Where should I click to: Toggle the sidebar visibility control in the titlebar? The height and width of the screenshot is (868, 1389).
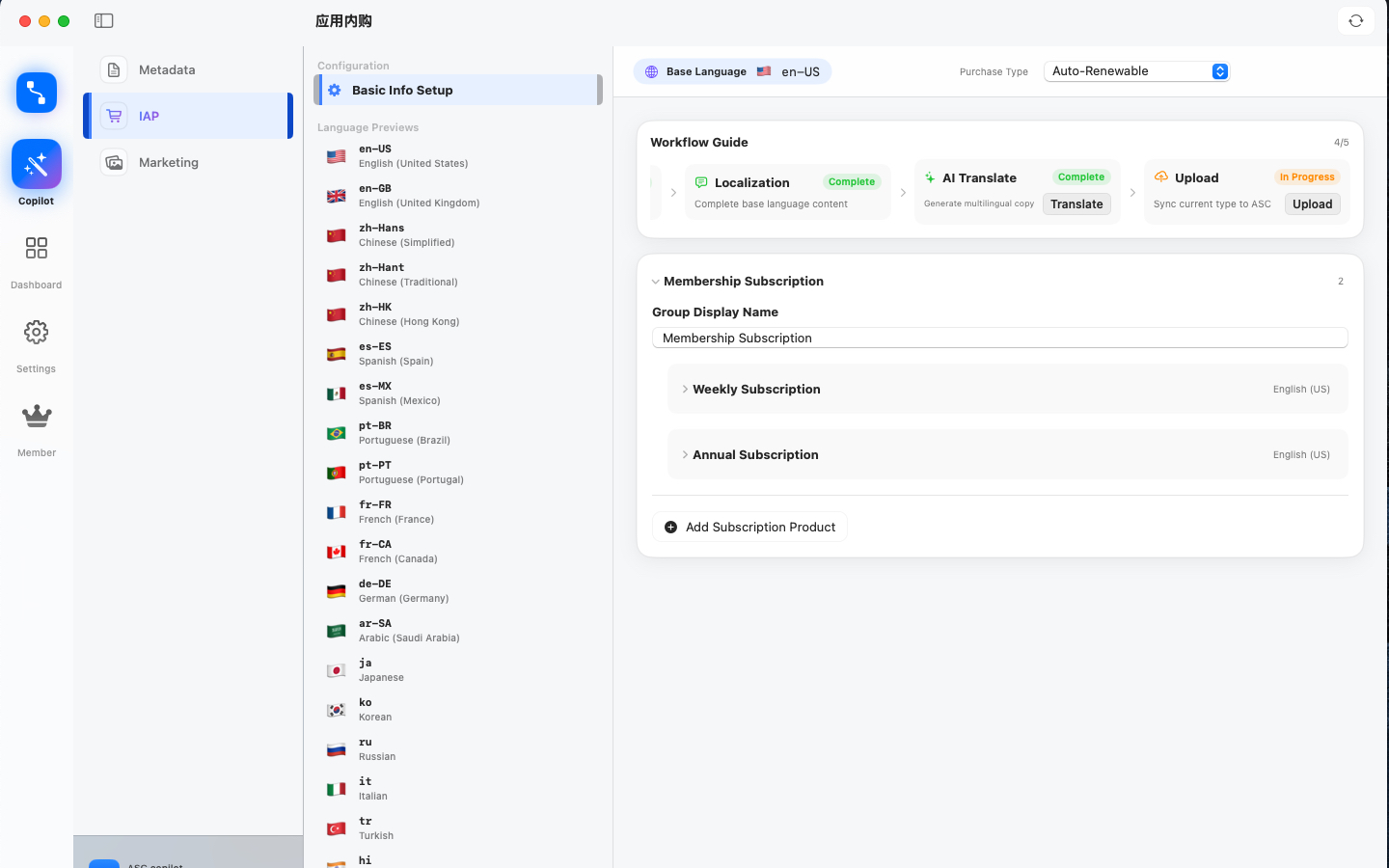103,19
